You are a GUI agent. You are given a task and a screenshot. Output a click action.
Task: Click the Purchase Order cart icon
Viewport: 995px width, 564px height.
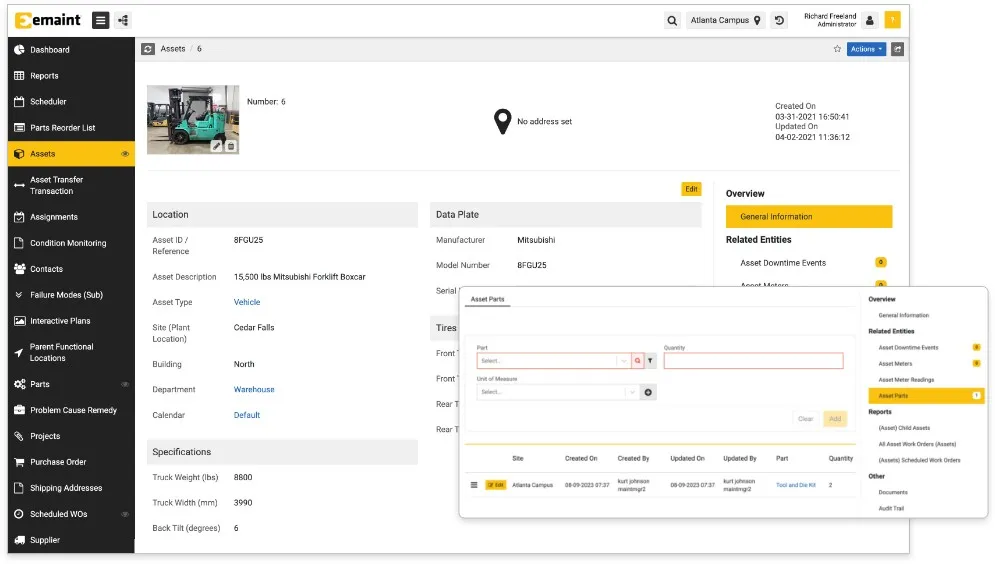(20, 462)
